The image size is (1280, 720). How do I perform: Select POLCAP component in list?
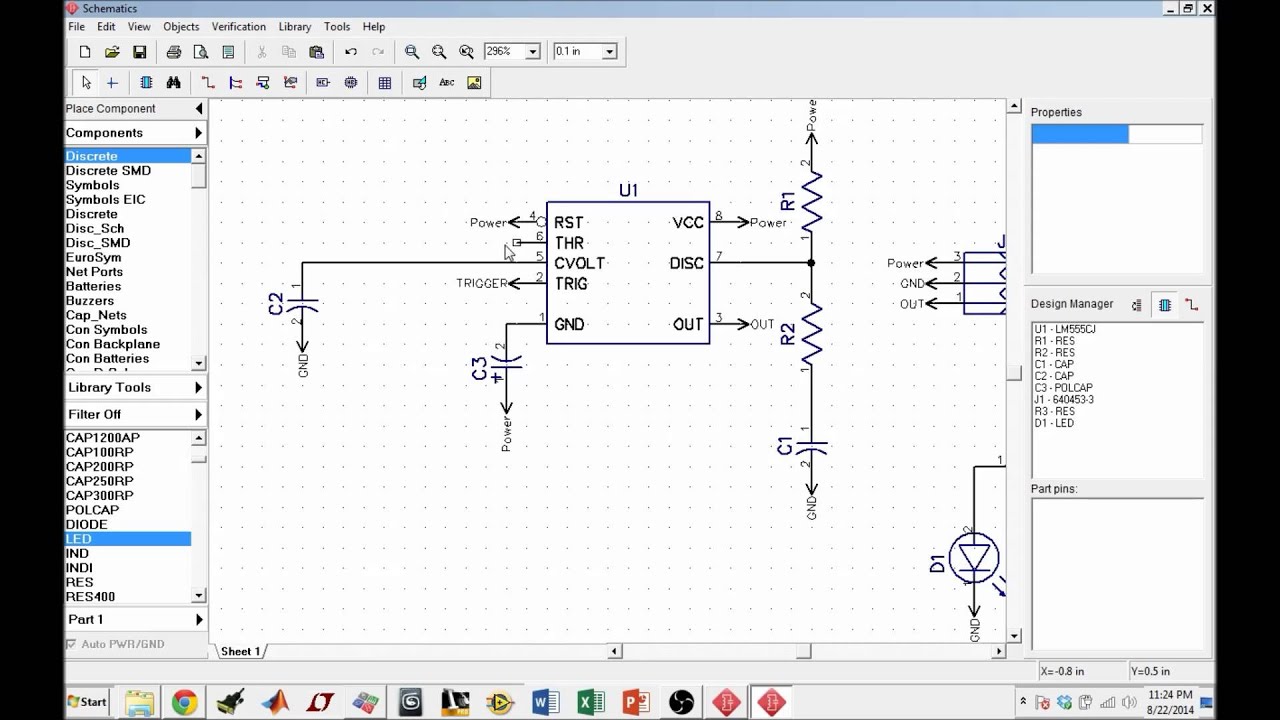(128, 510)
